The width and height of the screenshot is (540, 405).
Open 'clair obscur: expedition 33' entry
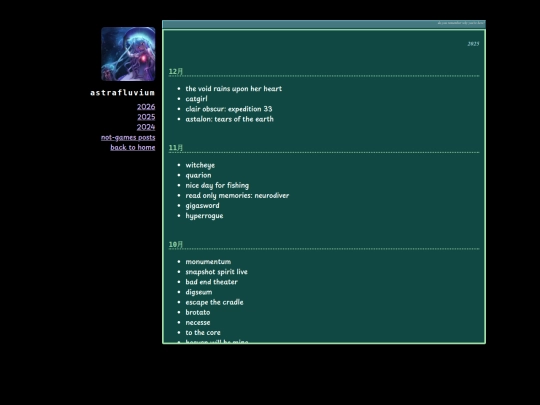click(229, 109)
